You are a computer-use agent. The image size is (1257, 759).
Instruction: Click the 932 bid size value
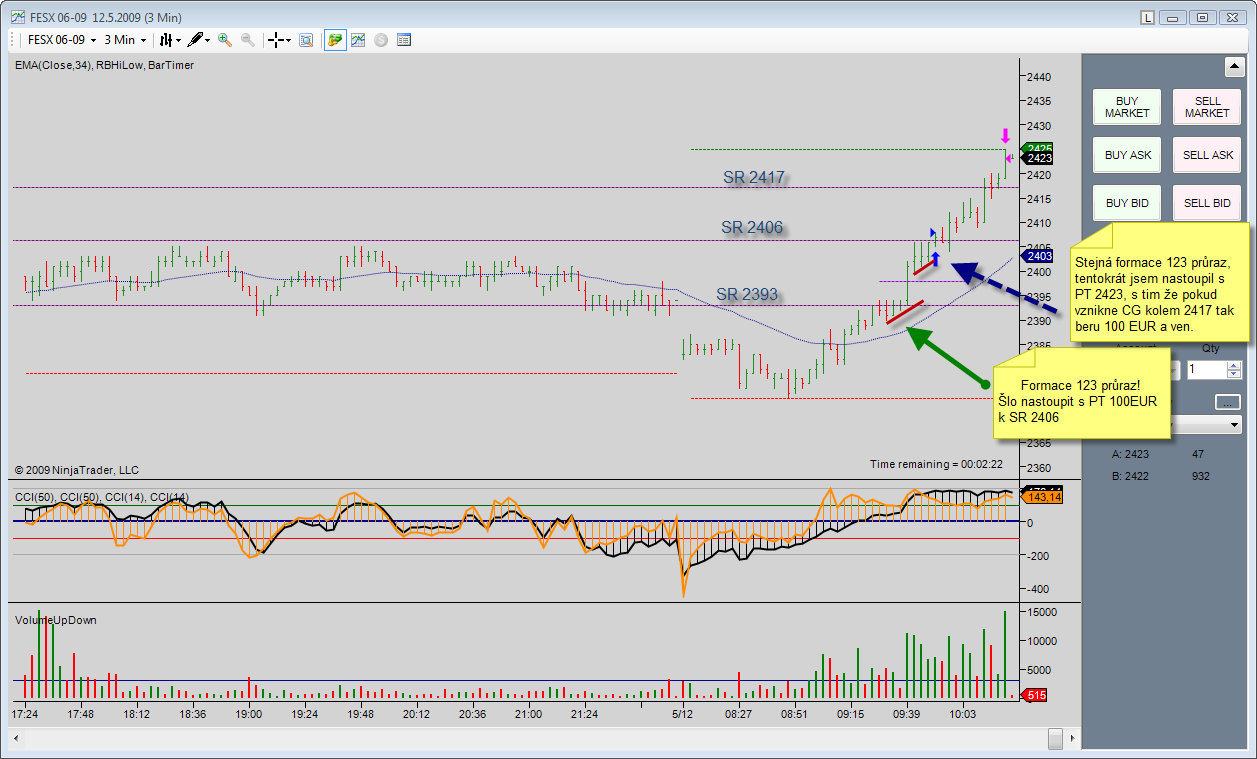1200,476
